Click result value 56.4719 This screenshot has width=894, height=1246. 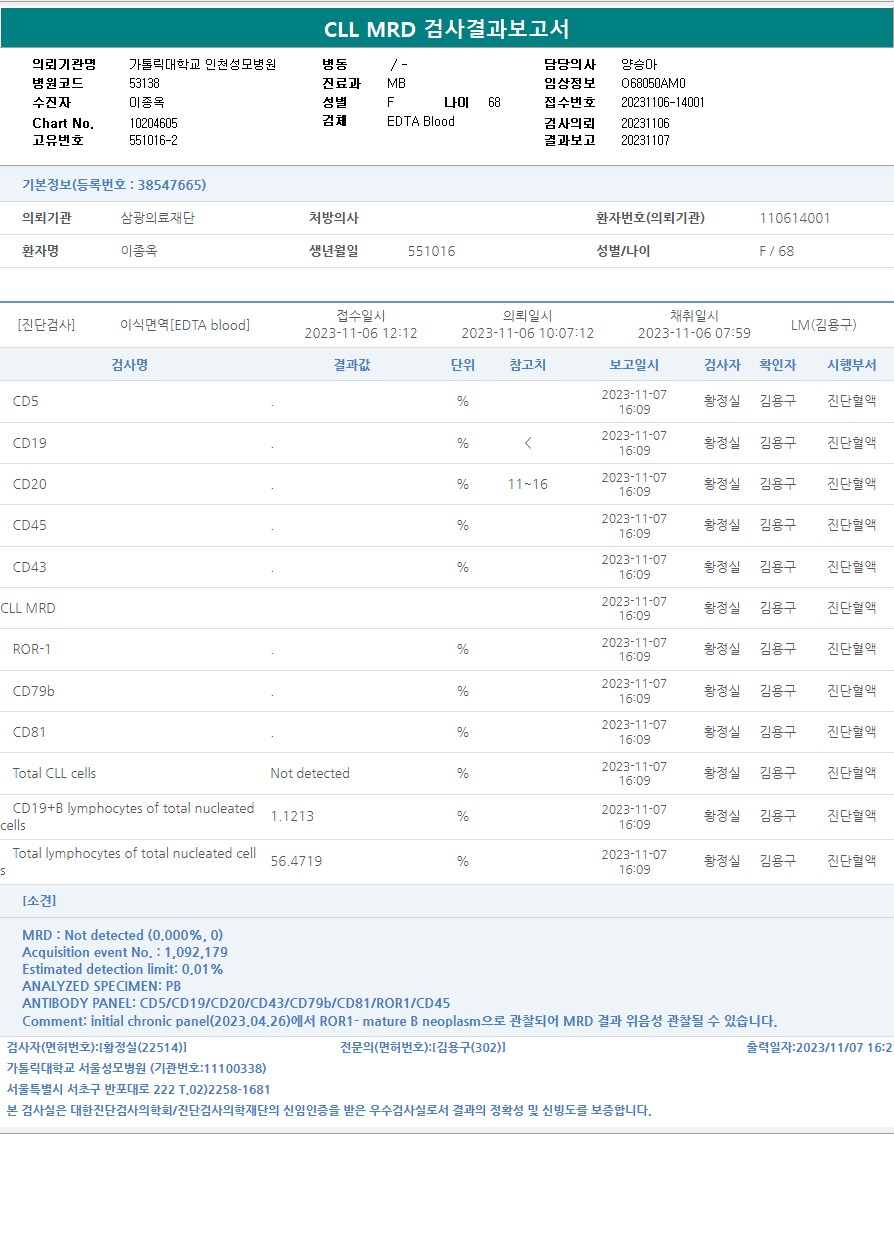[x=296, y=861]
